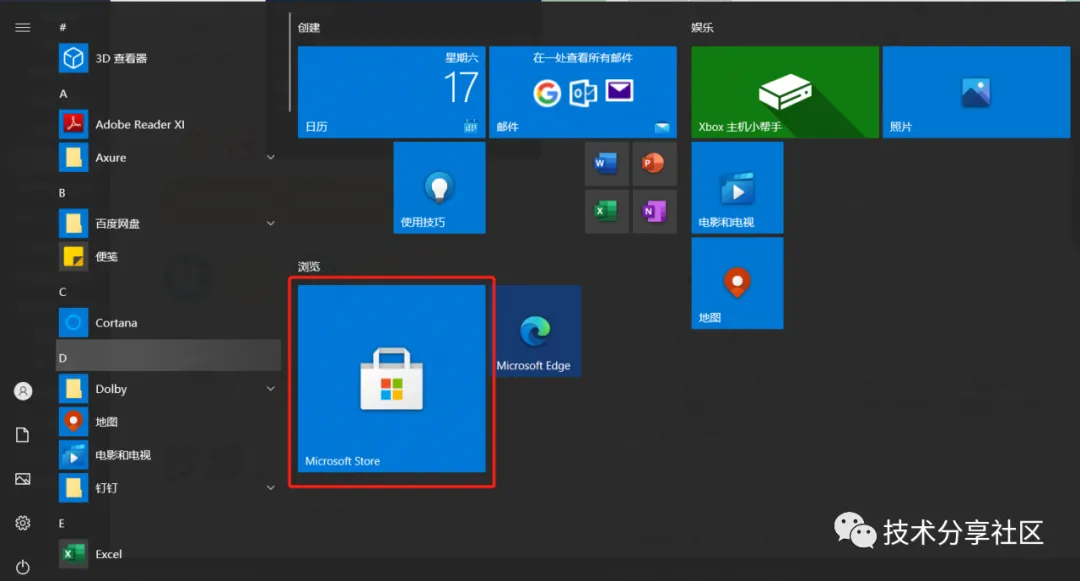
Task: Click the C section letter header
Action: (63, 292)
